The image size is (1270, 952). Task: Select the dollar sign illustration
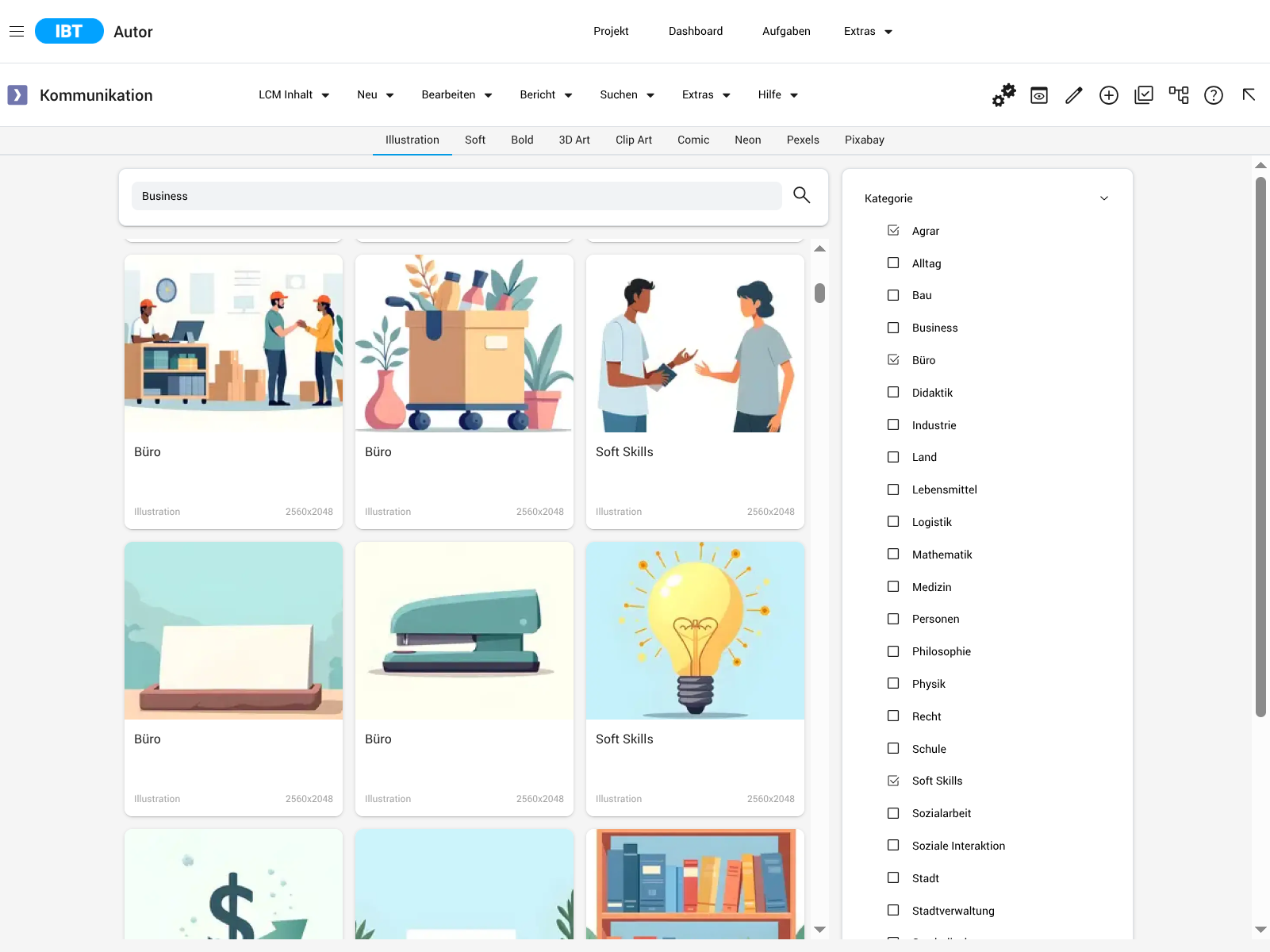[233, 884]
